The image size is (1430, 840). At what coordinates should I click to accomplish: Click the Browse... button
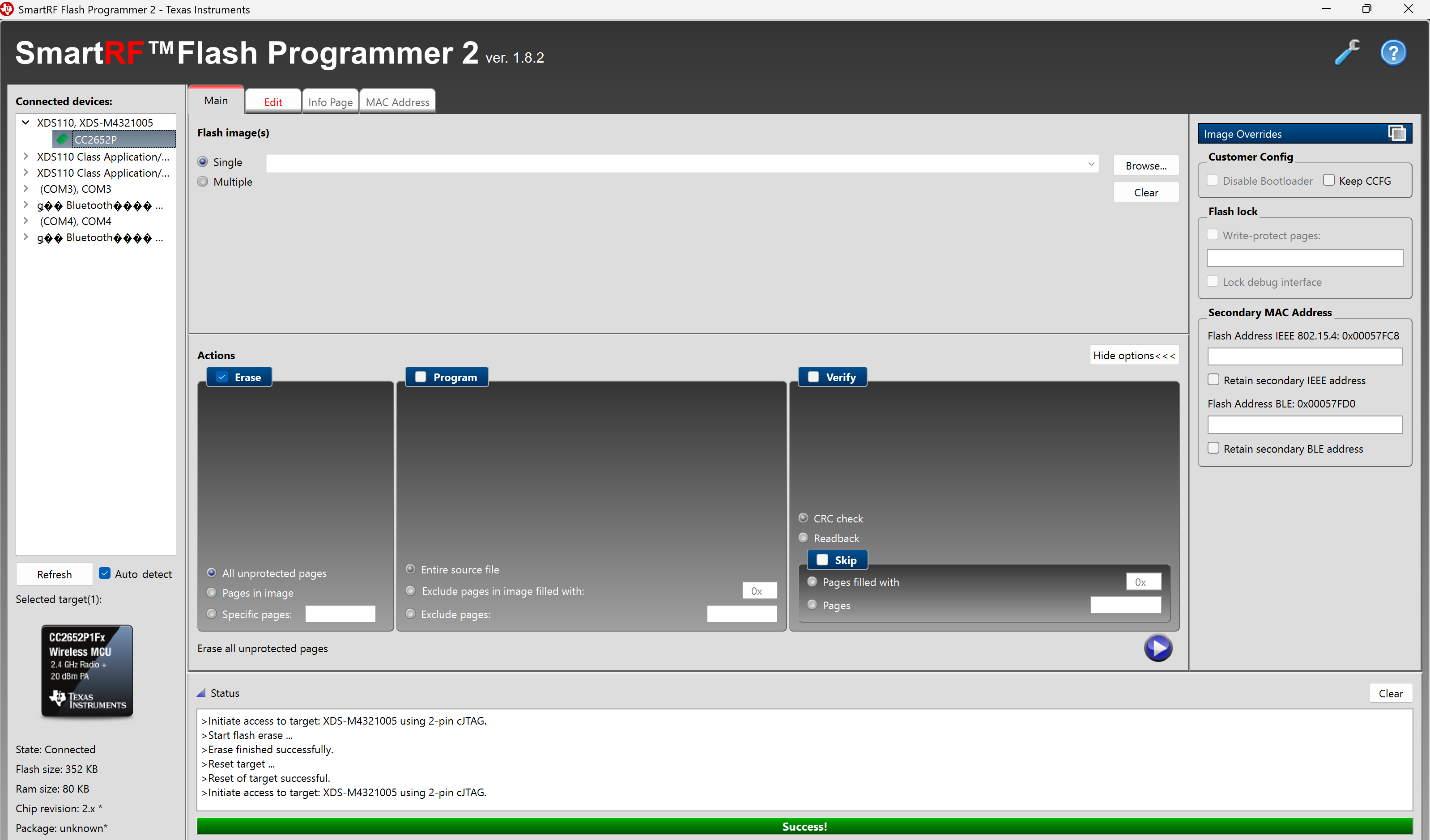pyautogui.click(x=1146, y=165)
